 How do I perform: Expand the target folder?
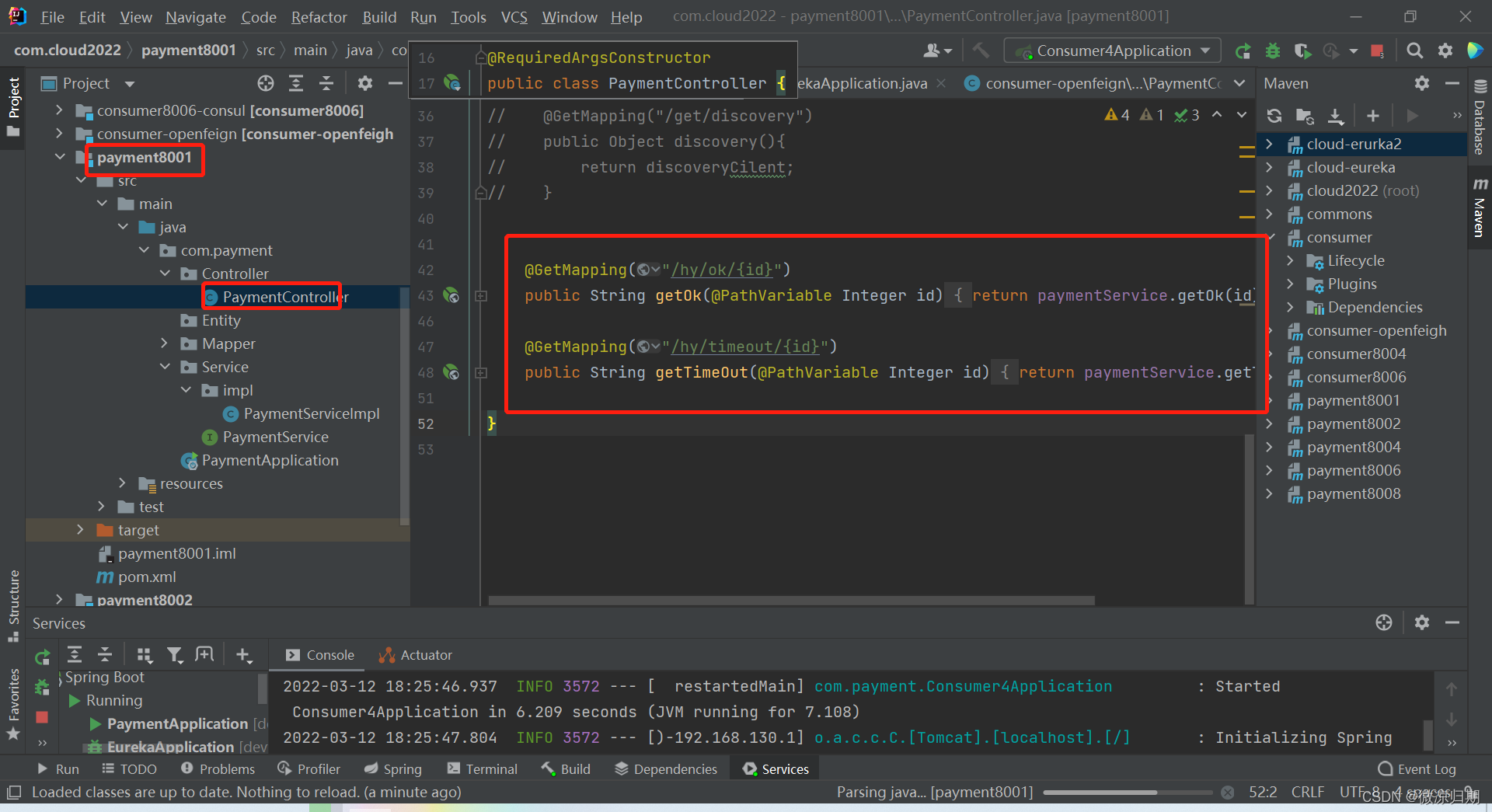[x=80, y=530]
